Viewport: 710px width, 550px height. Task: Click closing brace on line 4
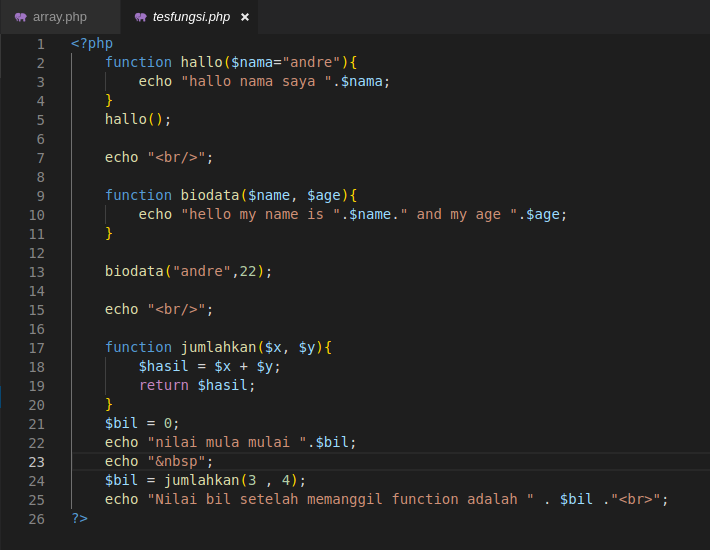[109, 100]
